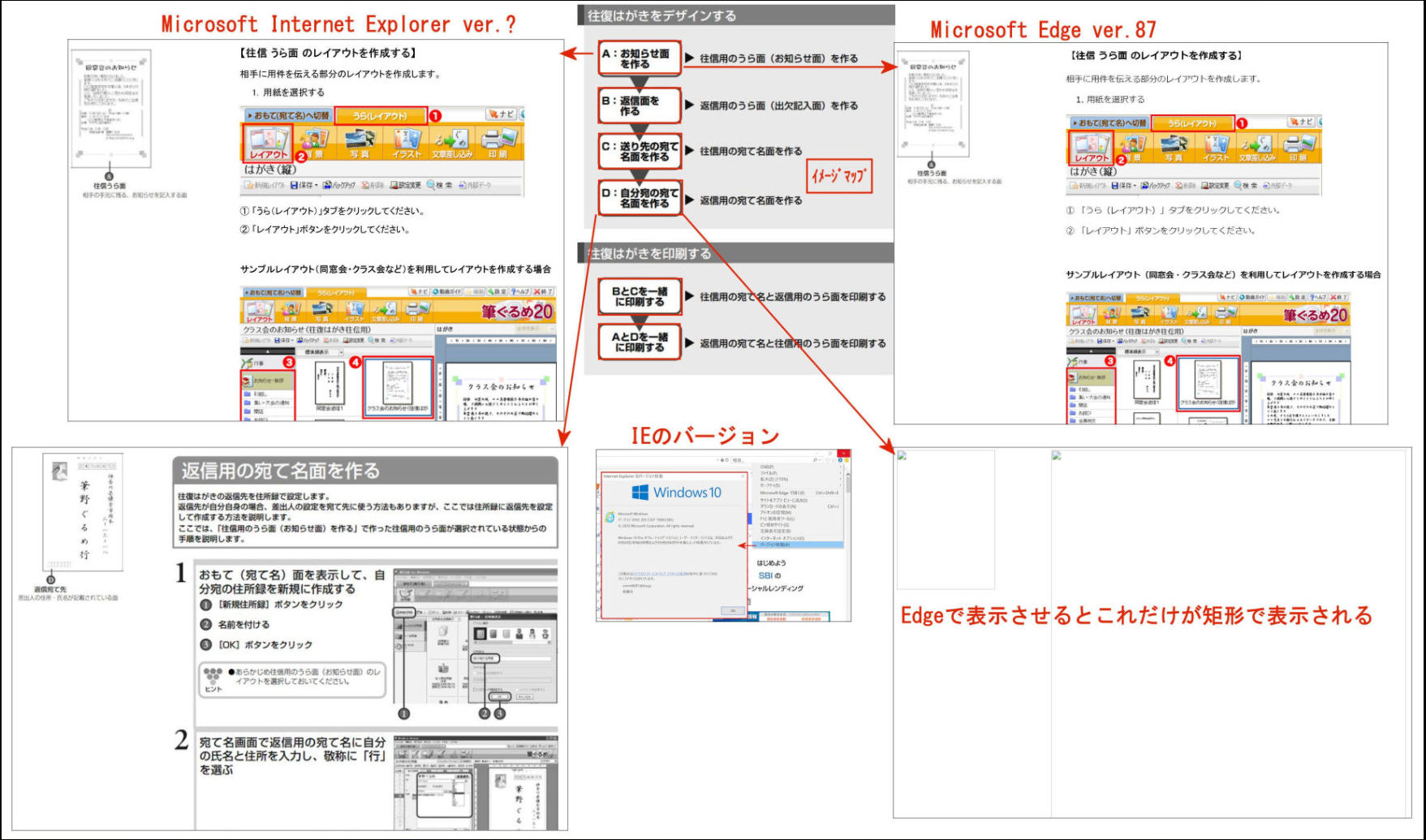Image resolution: width=1426 pixels, height=840 pixels.
Task: Open 保存 dropdown under はがき(縦) in Edge panel
Action: [x=1125, y=186]
